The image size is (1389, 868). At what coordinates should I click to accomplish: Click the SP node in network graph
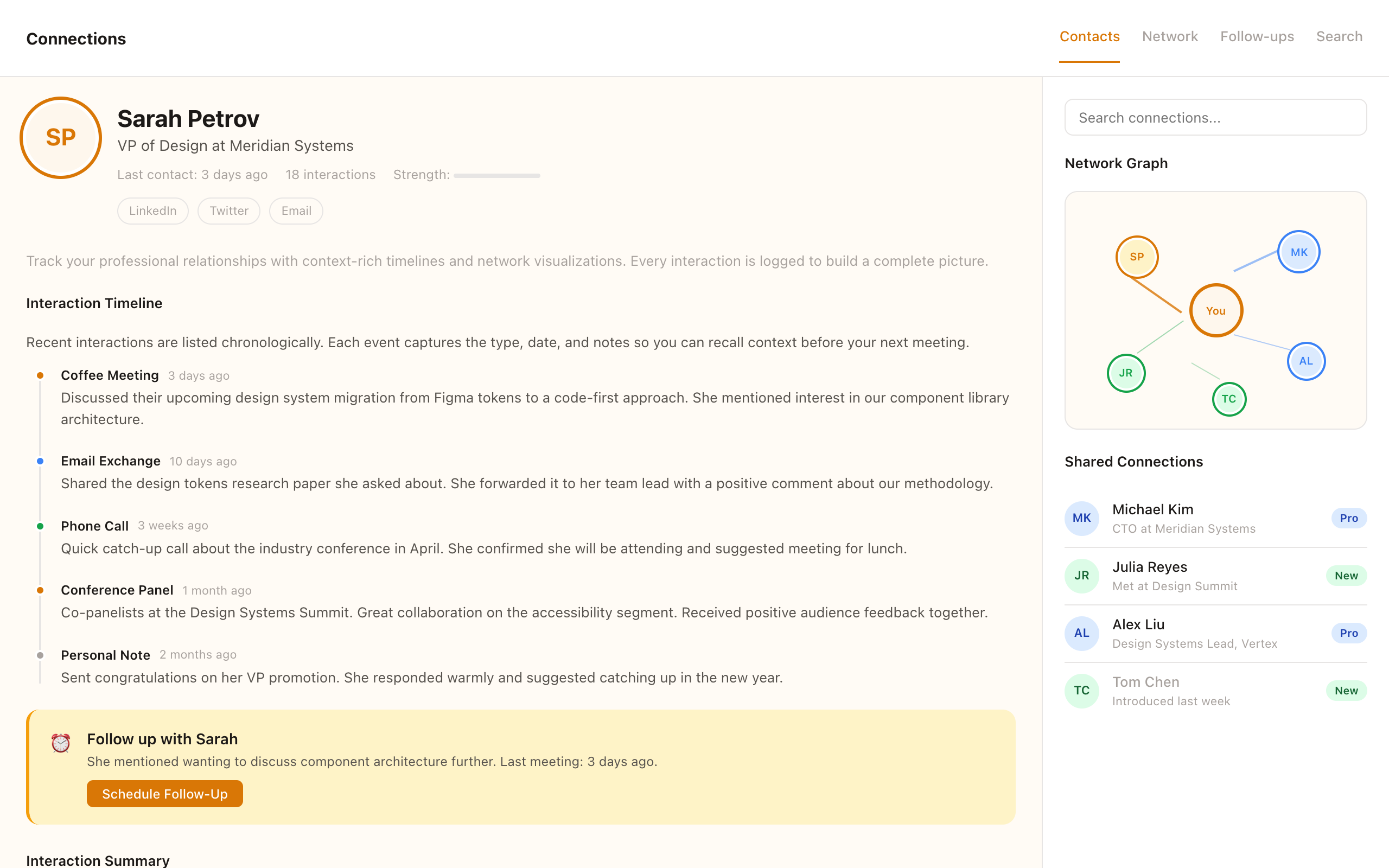[x=1137, y=257]
